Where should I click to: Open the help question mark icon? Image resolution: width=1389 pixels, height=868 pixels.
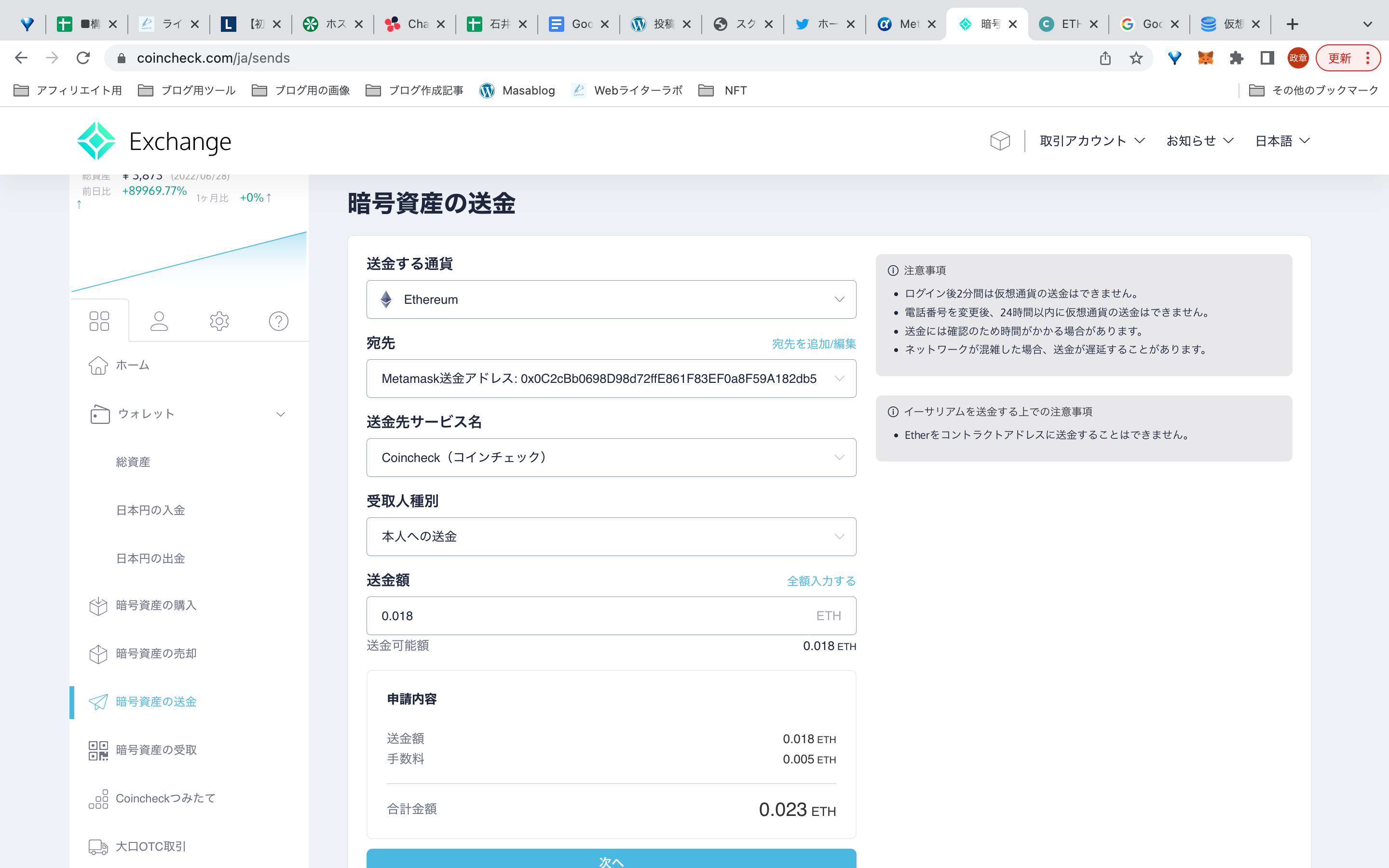[279, 321]
